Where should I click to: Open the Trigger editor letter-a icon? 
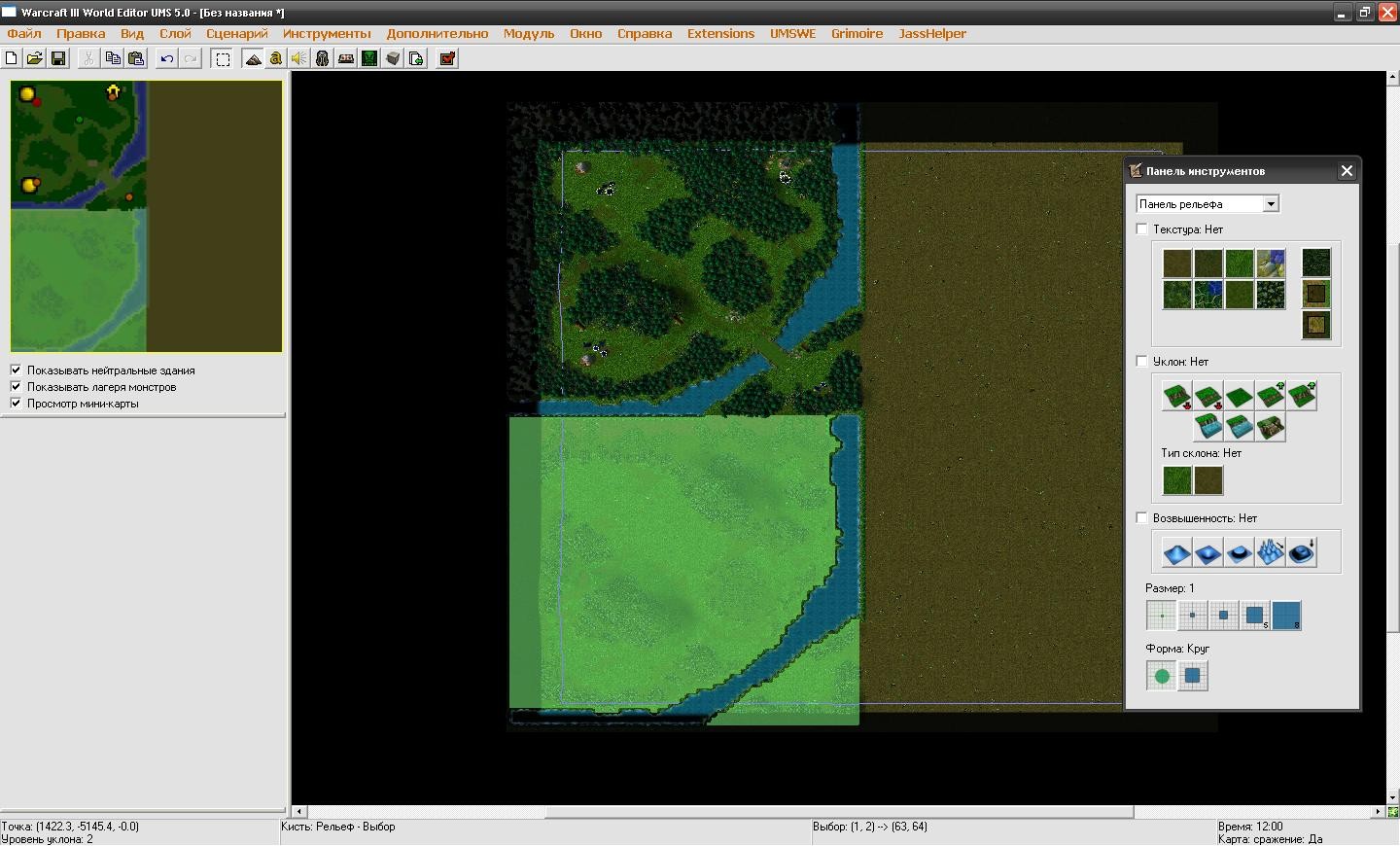pos(275,58)
